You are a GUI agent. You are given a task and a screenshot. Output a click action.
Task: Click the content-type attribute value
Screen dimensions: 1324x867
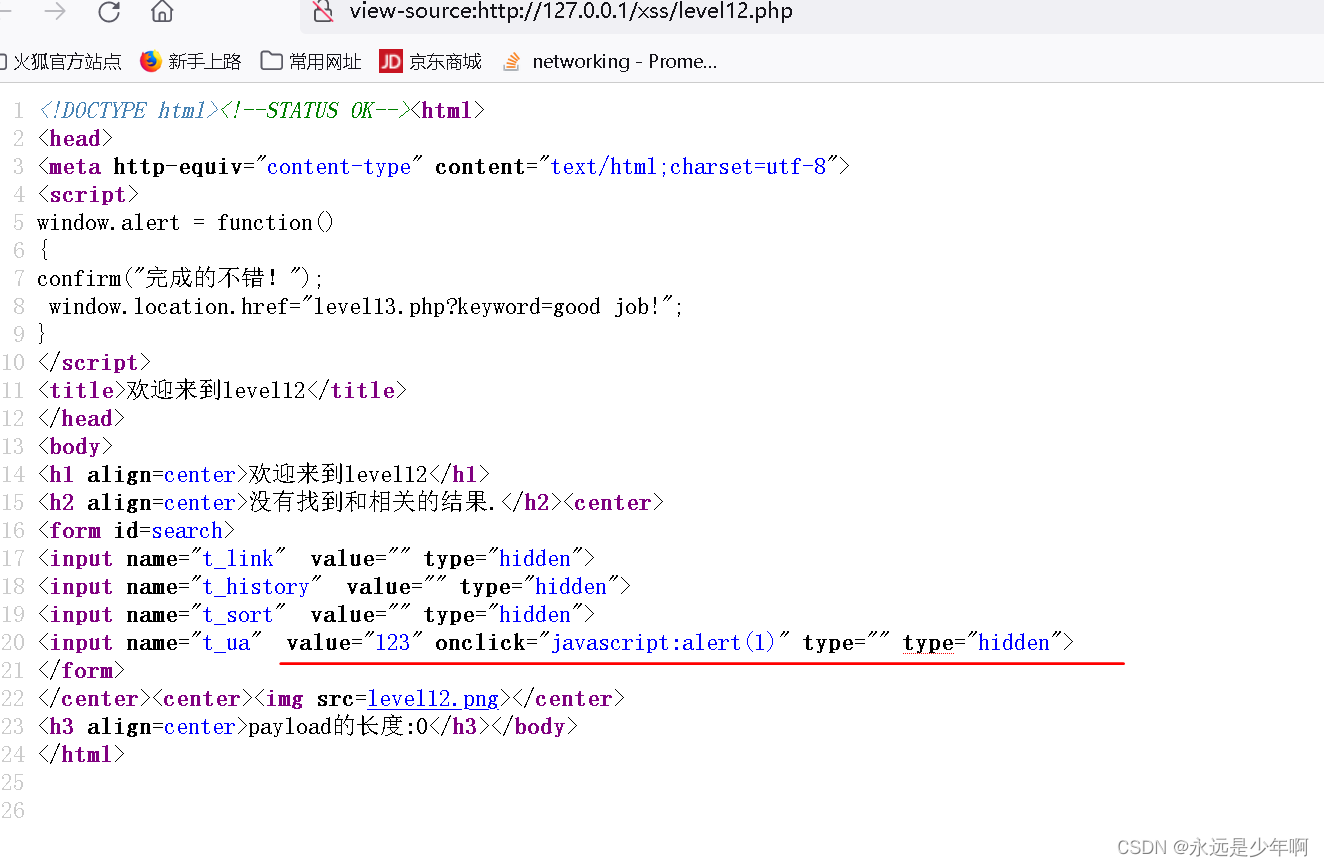click(x=339, y=167)
